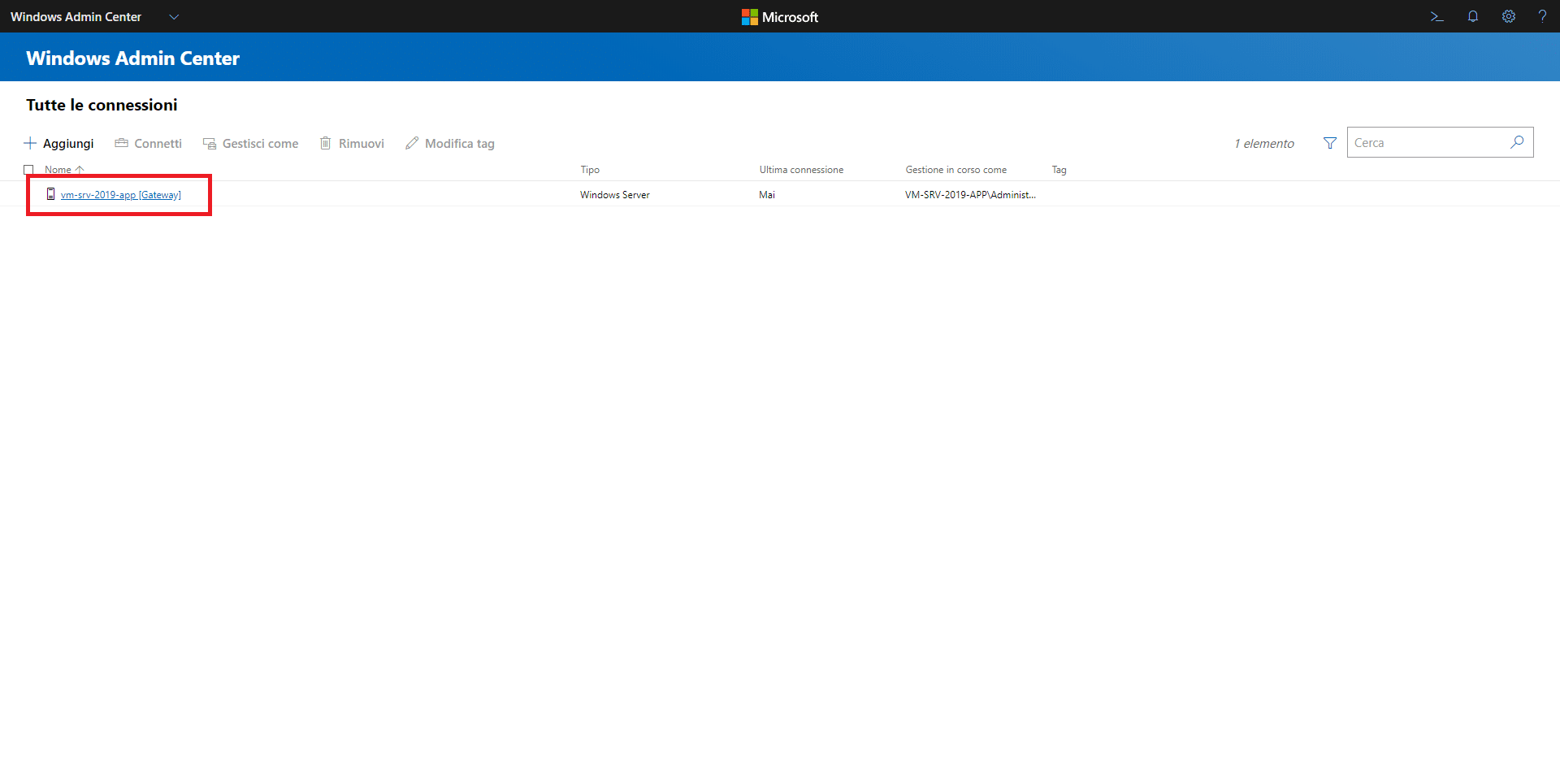The image size is (1560, 784).
Task: Select the VM-SRV-2019-APP\Administ... cell
Action: tap(970, 195)
